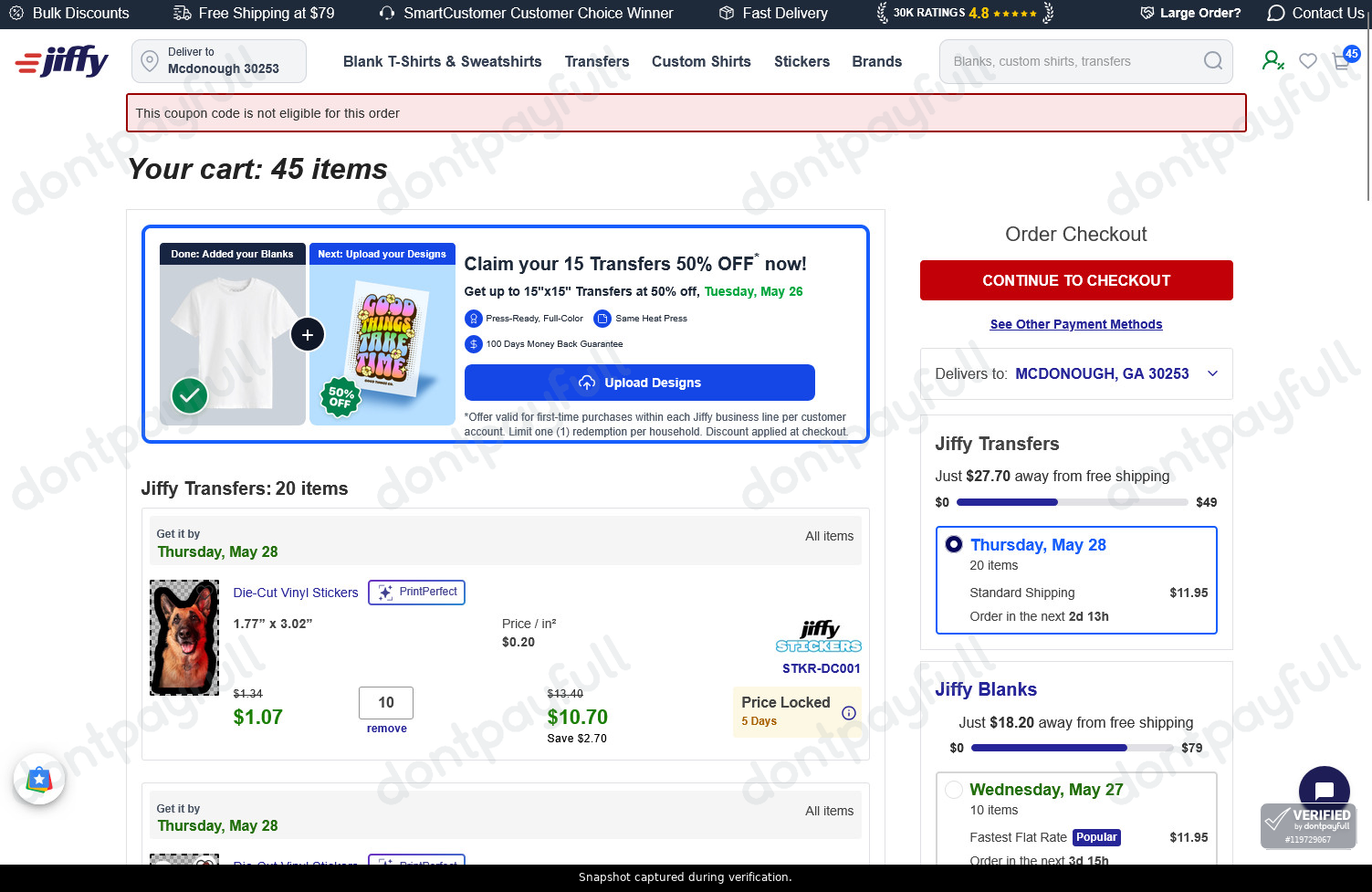Click the Jiffy Transfers free shipping progress bar
1372x892 pixels.
(x=1073, y=502)
